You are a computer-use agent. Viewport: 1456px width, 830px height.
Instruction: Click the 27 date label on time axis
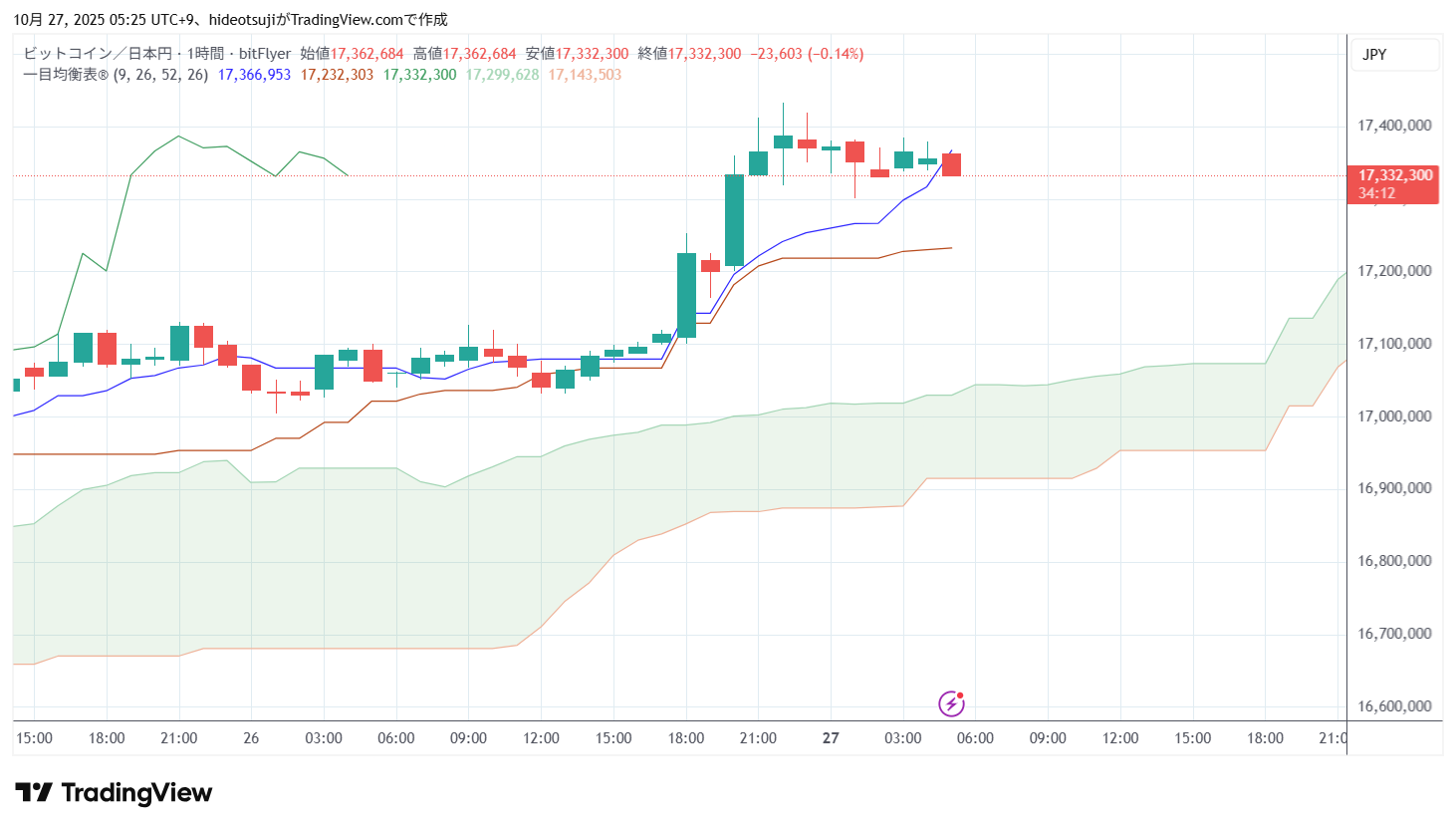(x=831, y=738)
